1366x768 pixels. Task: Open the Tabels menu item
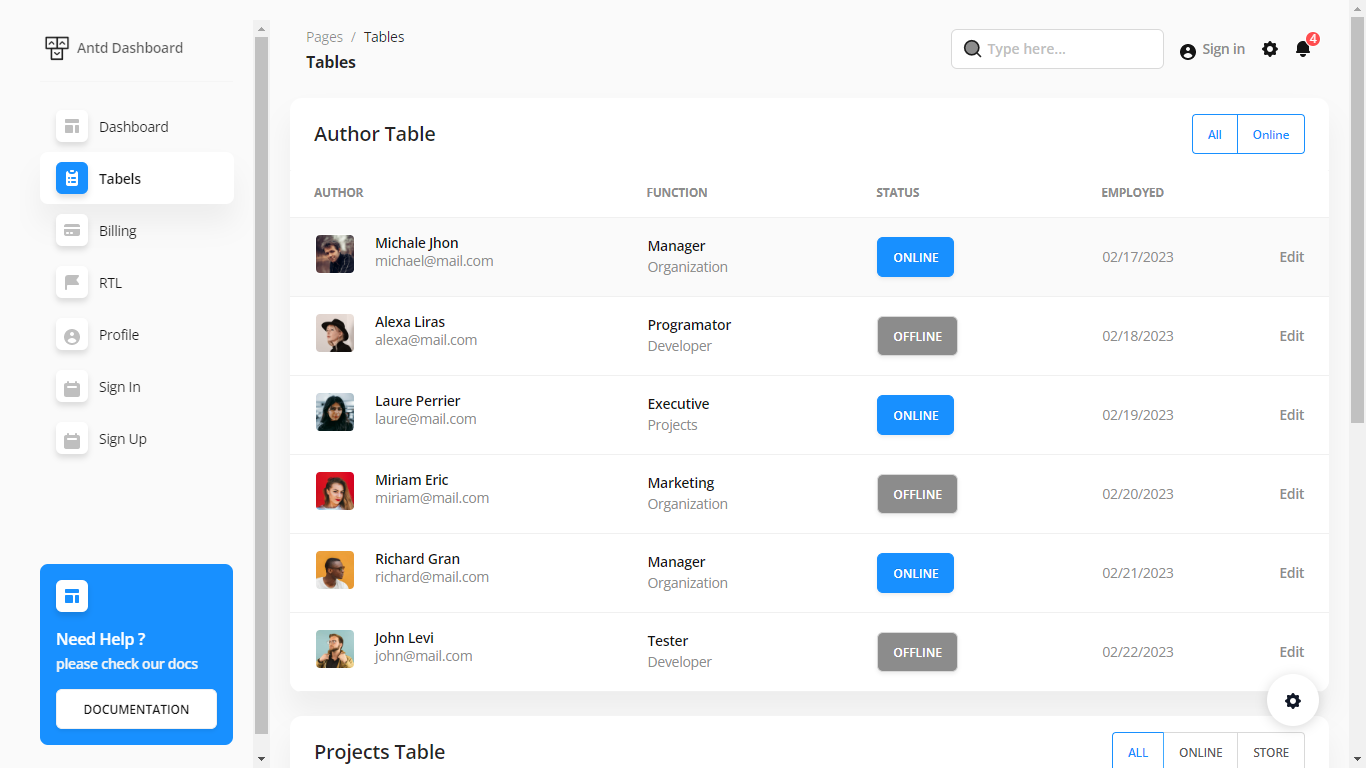coord(137,179)
